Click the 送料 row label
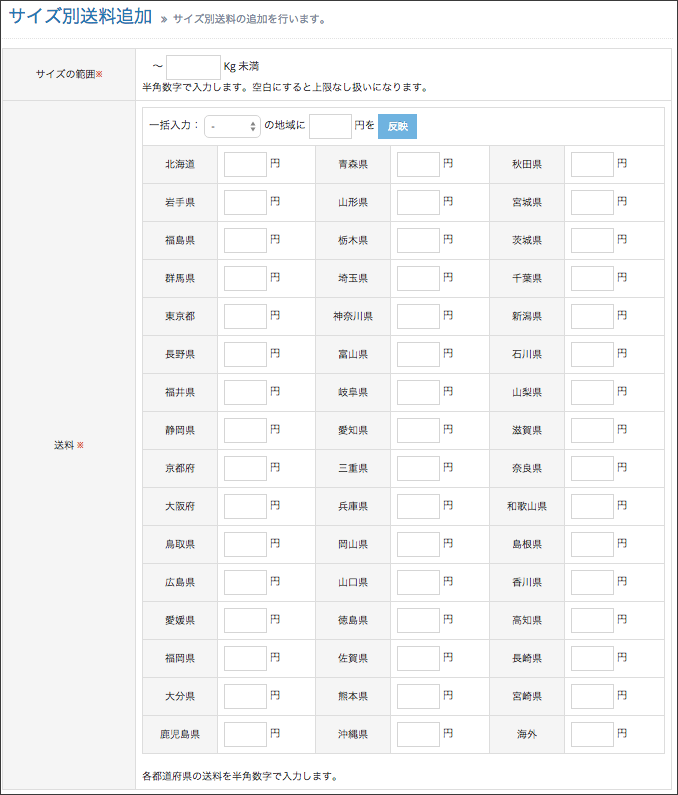 click(x=69, y=445)
